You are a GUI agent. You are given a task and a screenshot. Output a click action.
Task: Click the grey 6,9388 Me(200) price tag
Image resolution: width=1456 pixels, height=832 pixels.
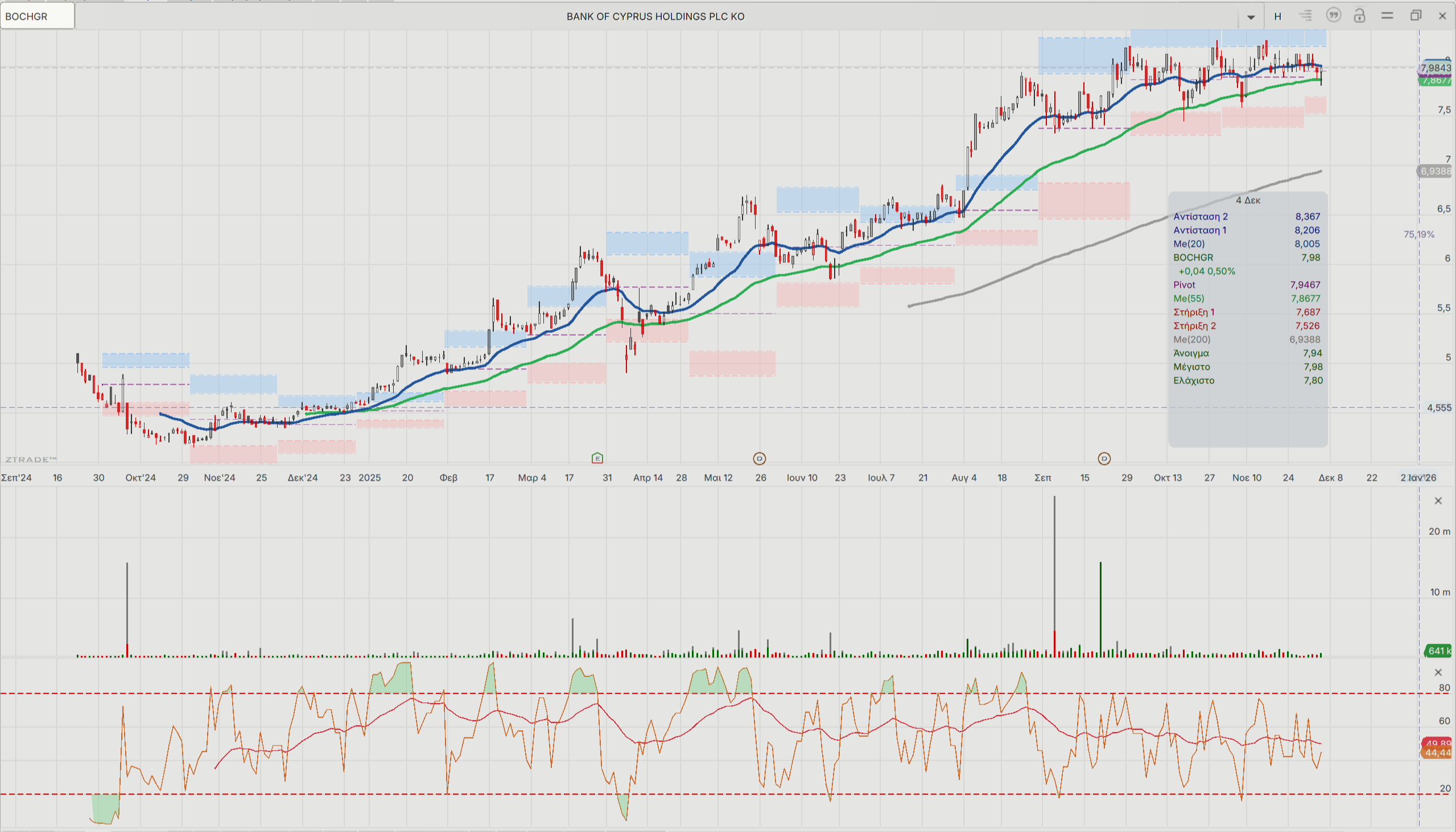pyautogui.click(x=1435, y=171)
